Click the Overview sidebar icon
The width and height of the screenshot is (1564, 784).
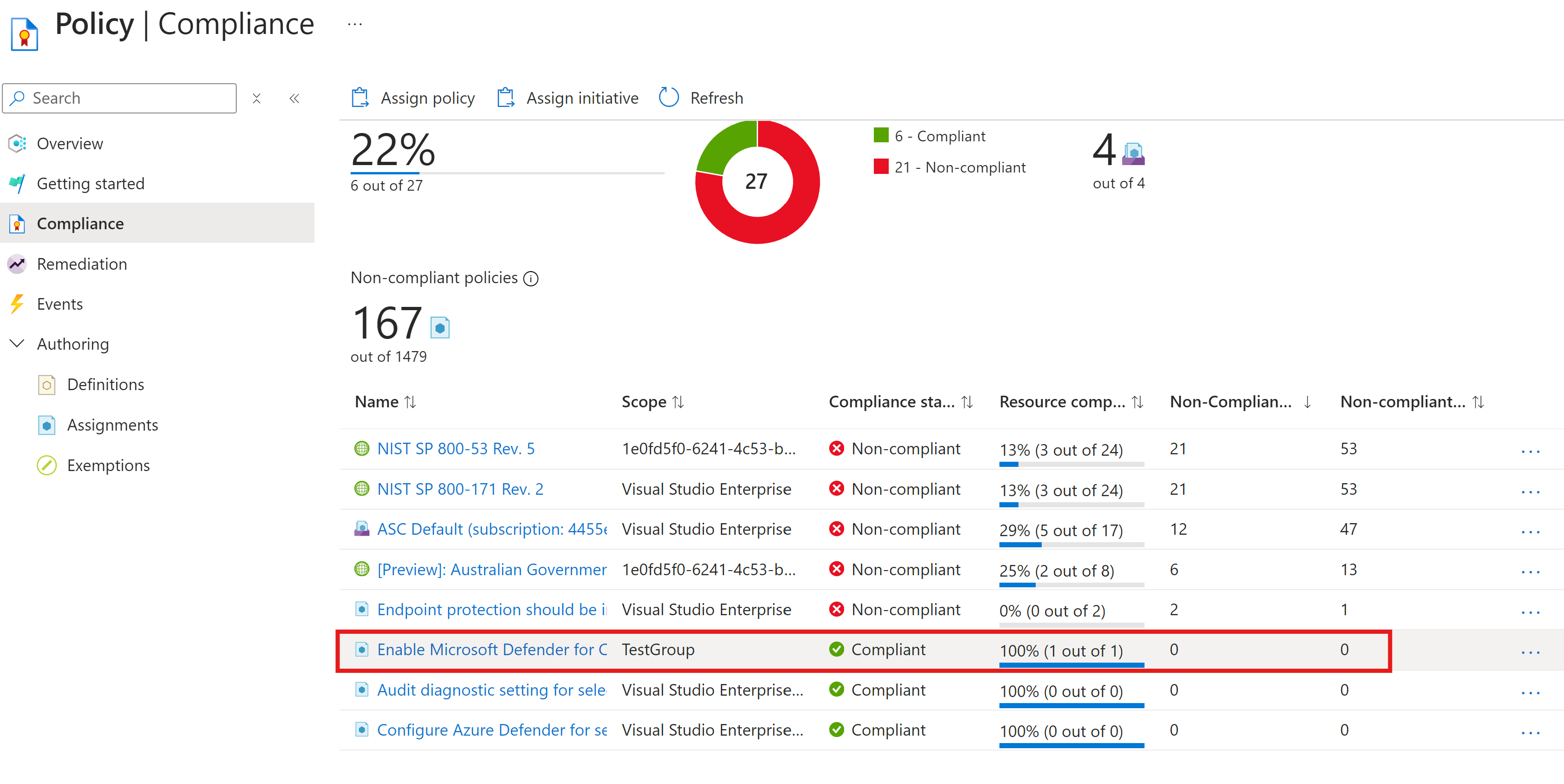18,144
